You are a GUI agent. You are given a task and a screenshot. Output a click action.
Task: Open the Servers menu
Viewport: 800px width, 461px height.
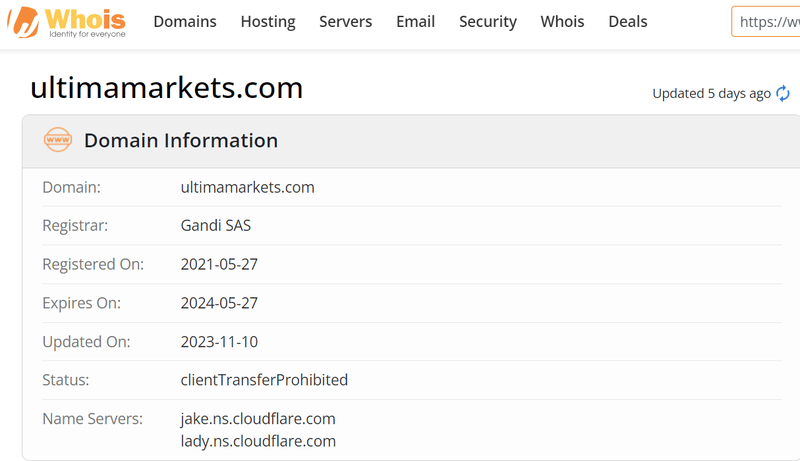[x=345, y=21]
